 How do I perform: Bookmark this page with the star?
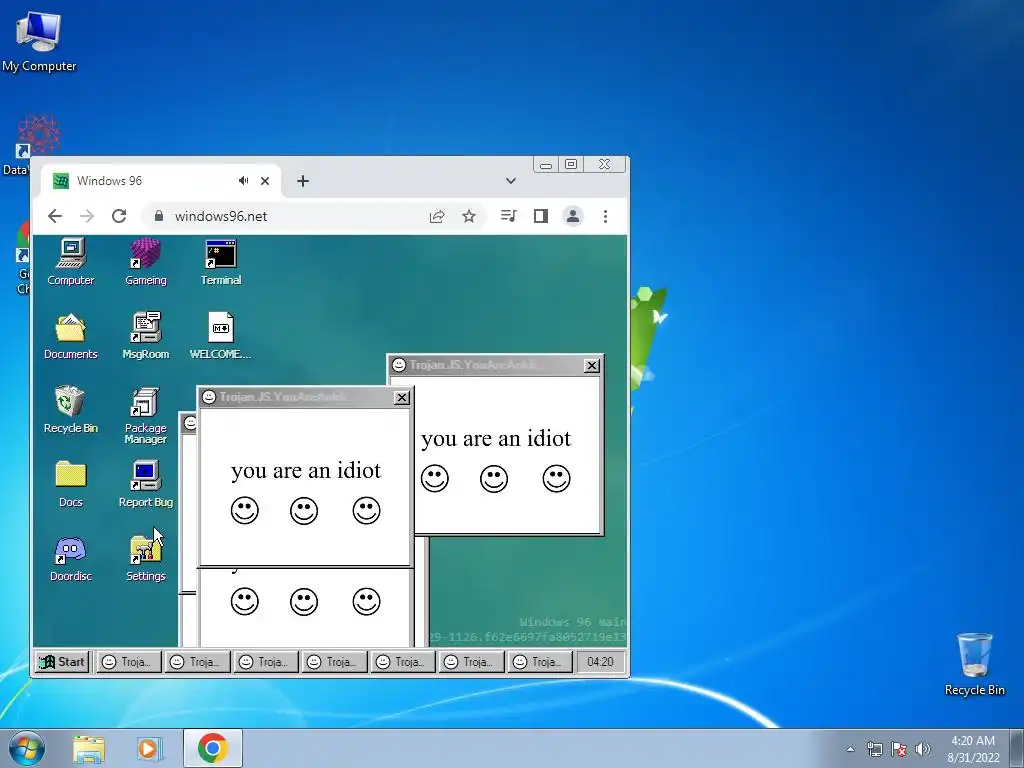coord(469,216)
